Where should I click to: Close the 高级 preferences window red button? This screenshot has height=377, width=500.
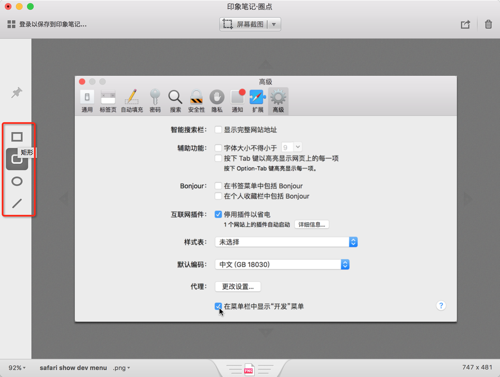point(82,82)
